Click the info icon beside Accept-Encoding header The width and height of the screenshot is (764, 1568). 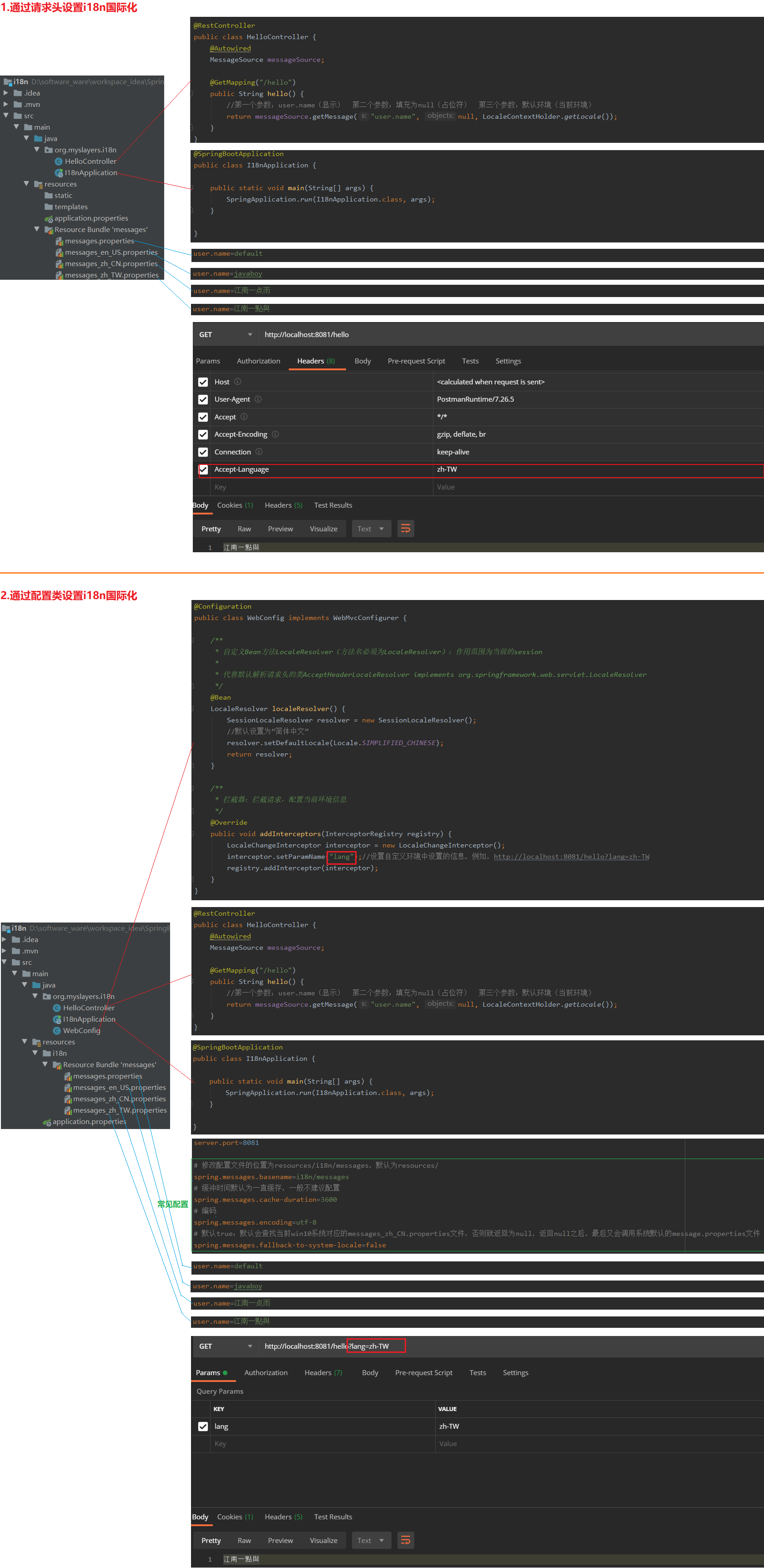pyautogui.click(x=275, y=434)
